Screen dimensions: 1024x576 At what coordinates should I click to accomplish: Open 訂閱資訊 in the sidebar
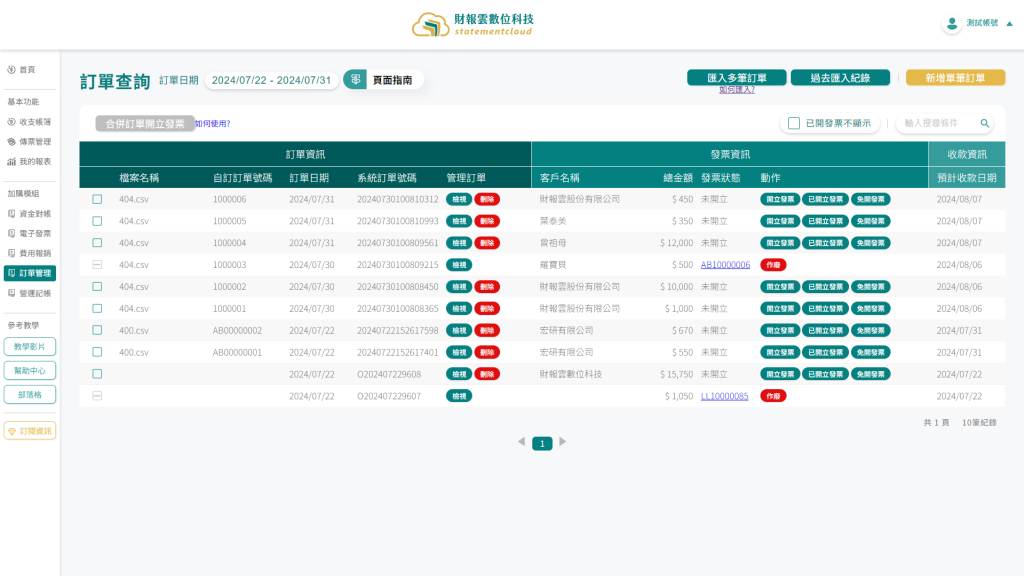(30, 431)
